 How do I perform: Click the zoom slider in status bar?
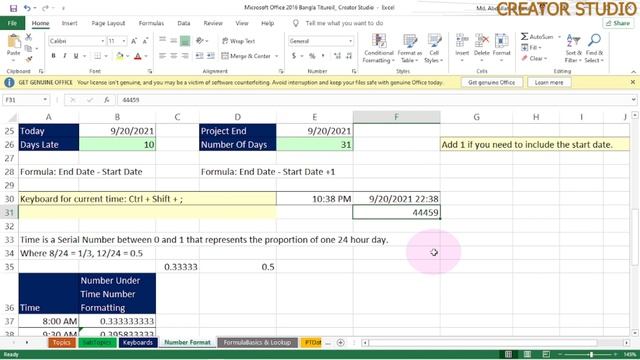(x=591, y=354)
